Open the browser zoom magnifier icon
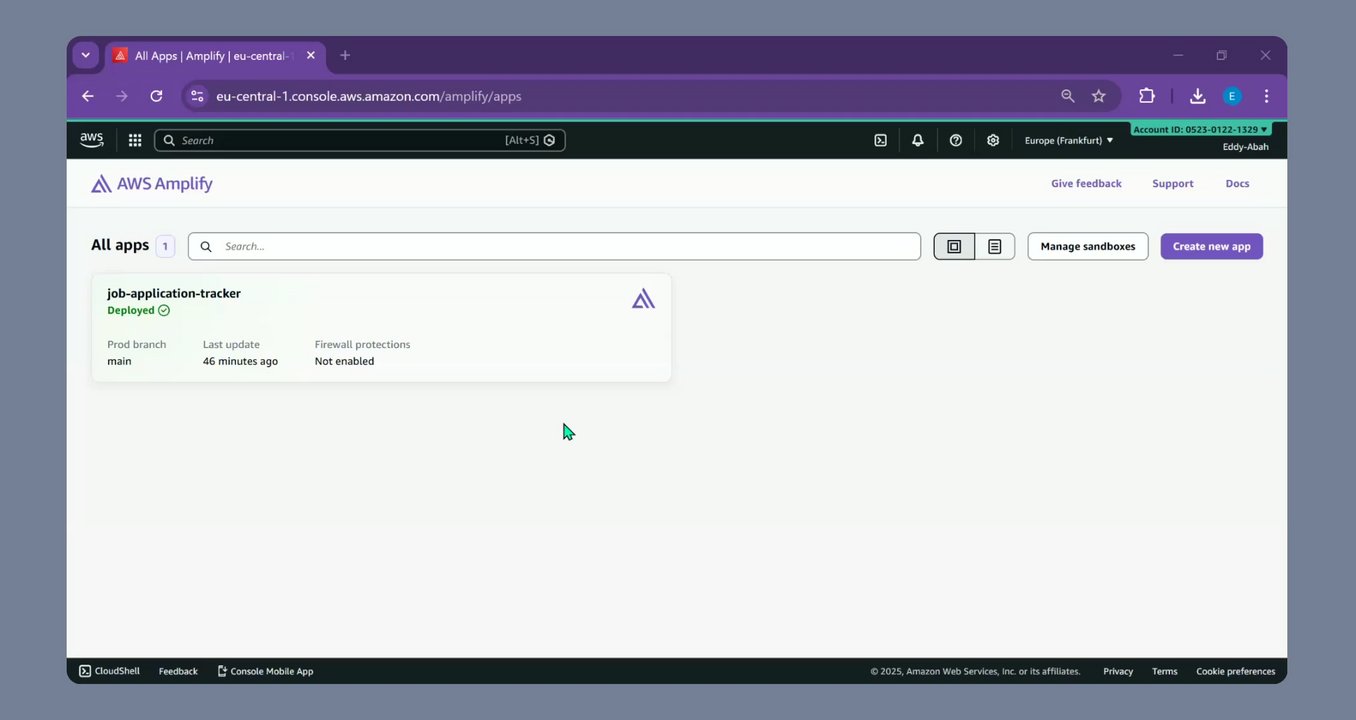Image resolution: width=1356 pixels, height=720 pixels. pos(1068,96)
